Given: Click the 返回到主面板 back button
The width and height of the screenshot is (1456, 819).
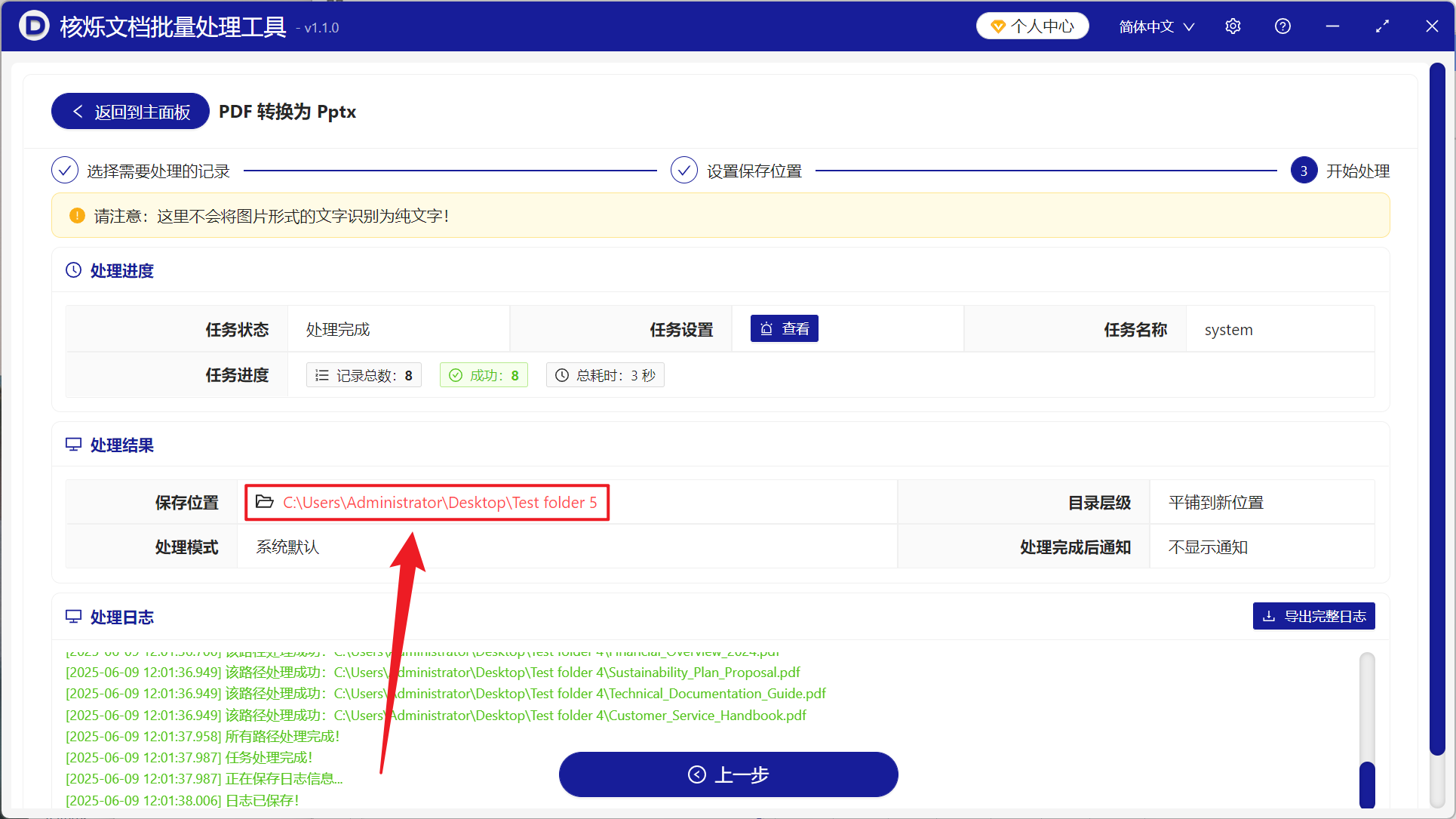Looking at the screenshot, I should point(130,111).
